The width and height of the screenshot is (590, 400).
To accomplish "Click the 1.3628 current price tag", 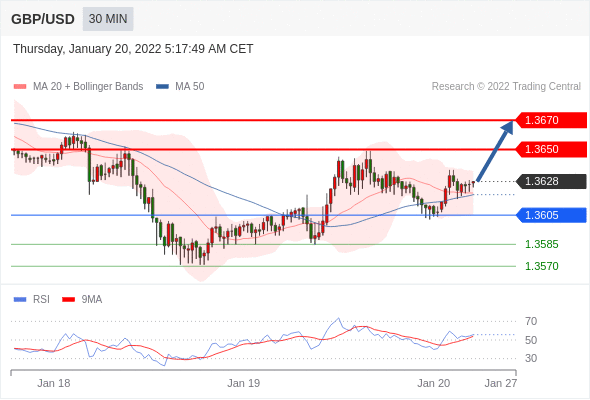I will 551,181.
